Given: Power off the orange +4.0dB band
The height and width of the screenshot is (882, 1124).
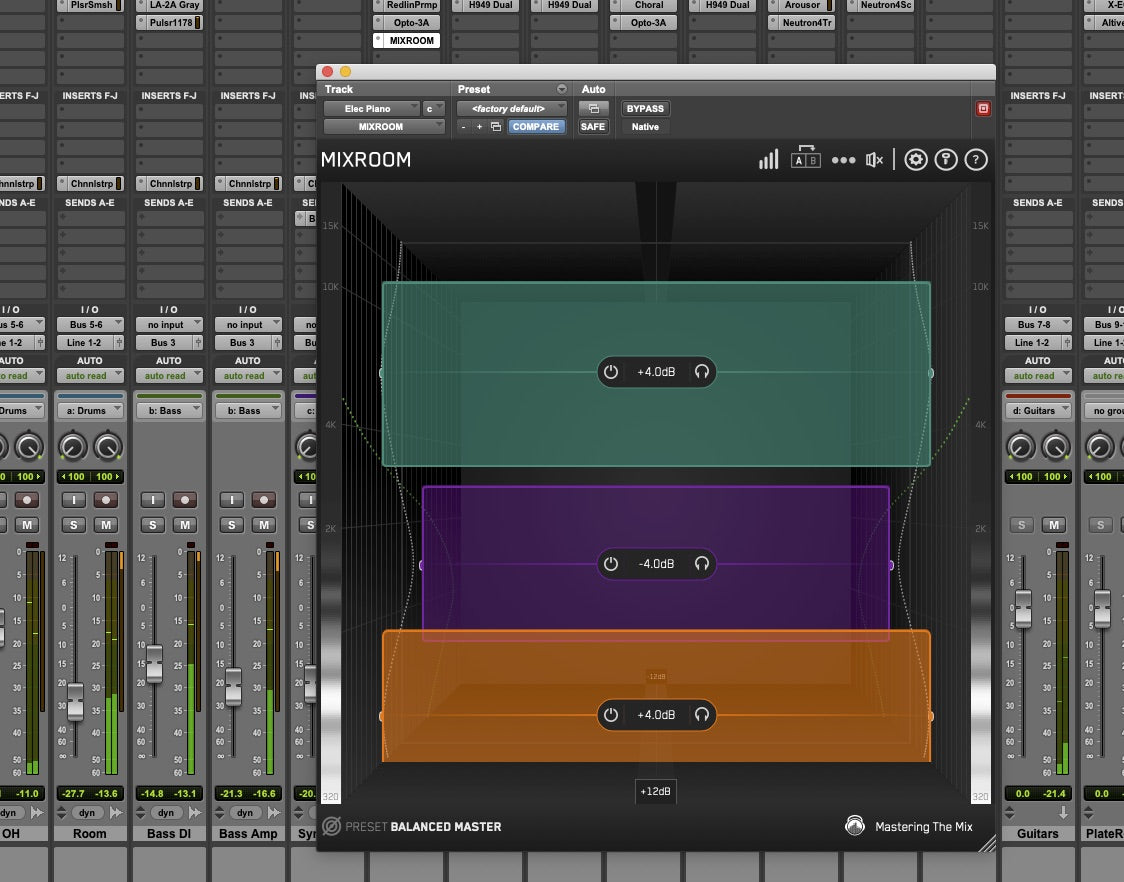Looking at the screenshot, I should [x=611, y=715].
